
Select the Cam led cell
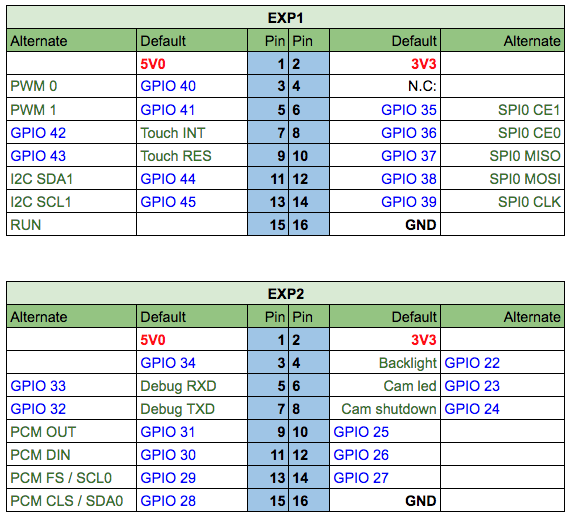(385, 386)
